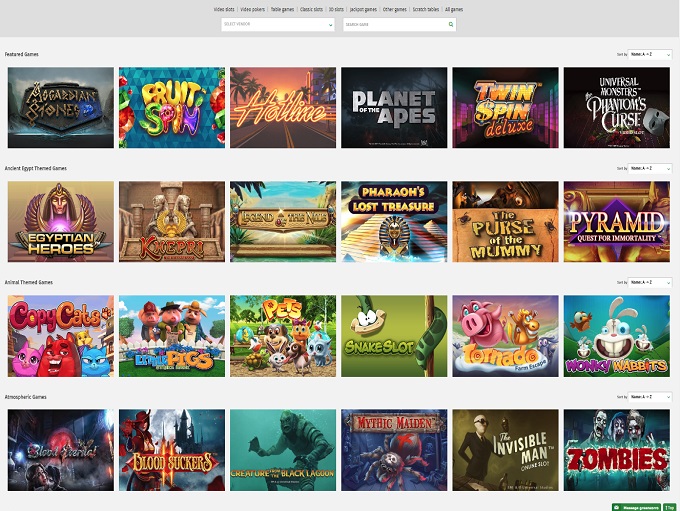The image size is (680, 511).
Task: Select the Zombies game thumbnail
Action: 616,449
